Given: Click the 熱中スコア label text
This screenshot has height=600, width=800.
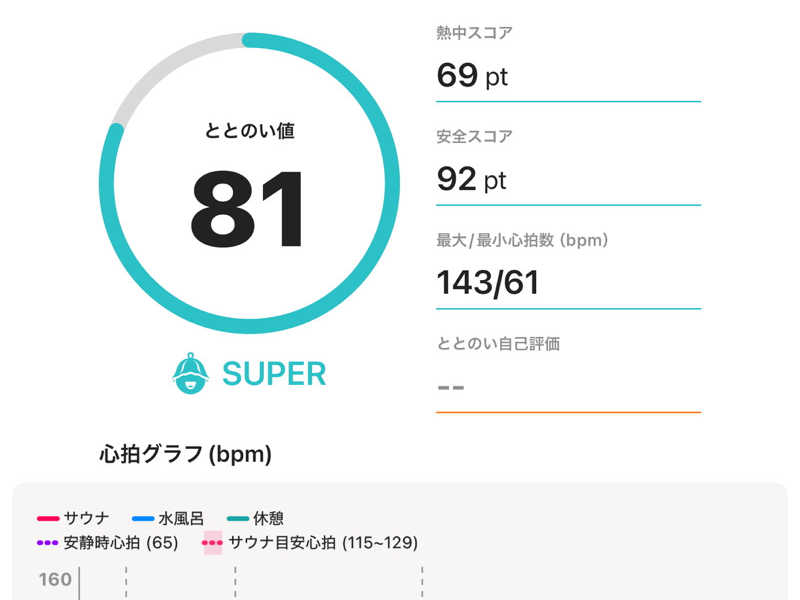Looking at the screenshot, I should [474, 33].
